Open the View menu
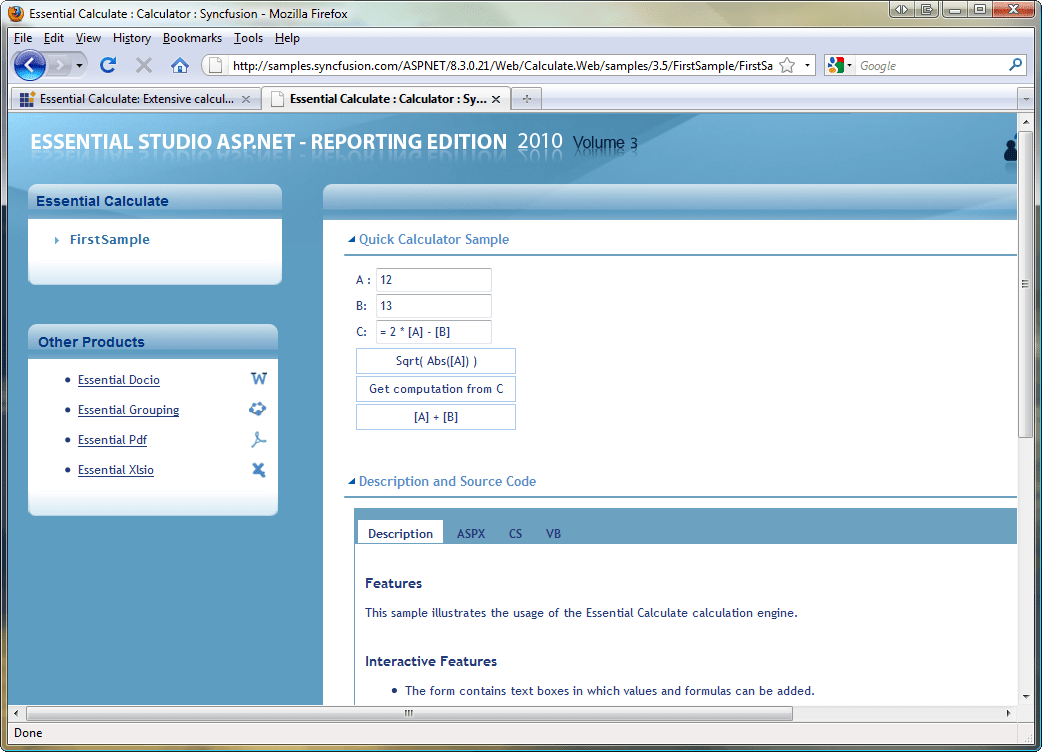This screenshot has height=752, width=1042. [88, 38]
